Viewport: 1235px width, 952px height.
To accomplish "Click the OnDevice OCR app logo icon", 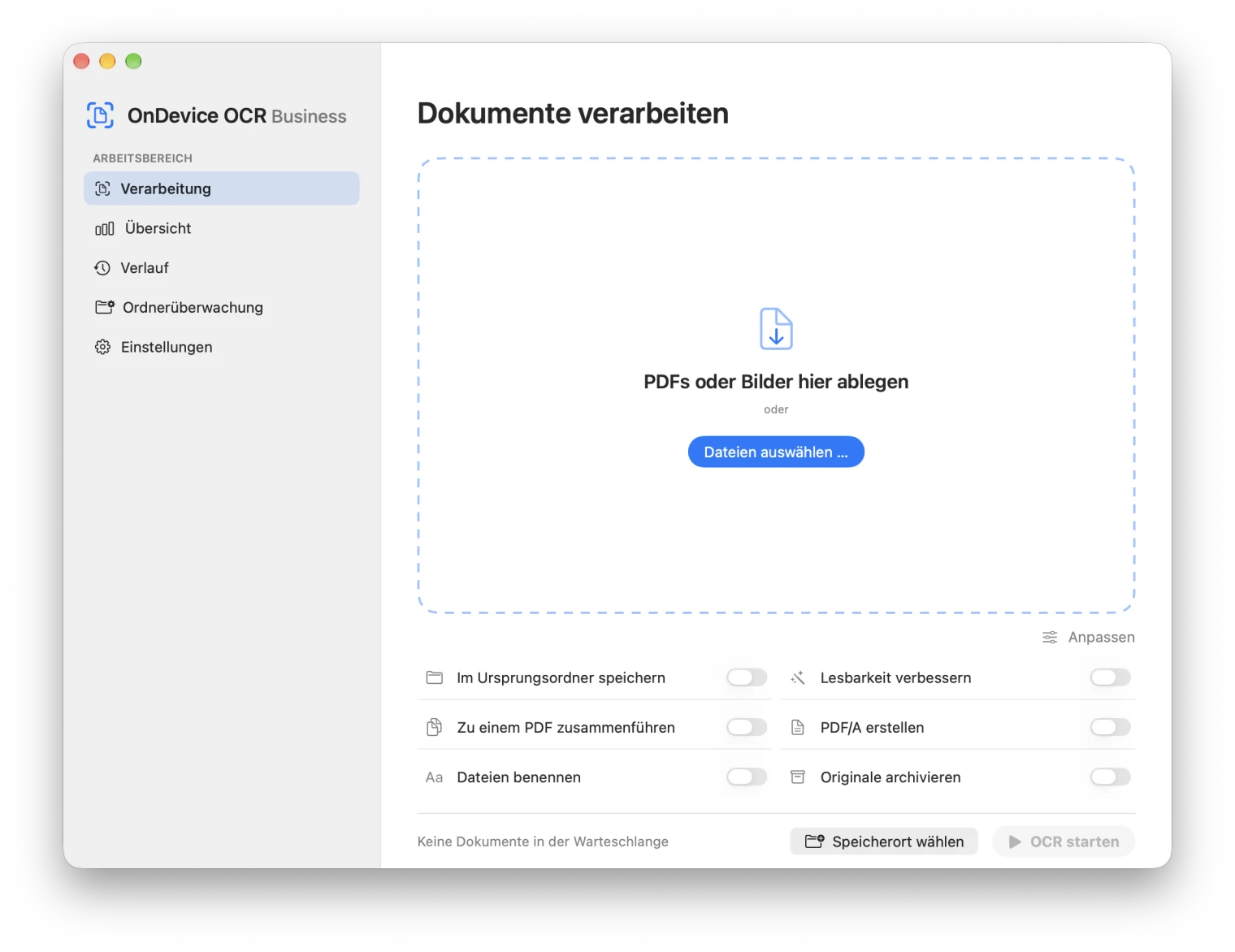I will 101,115.
